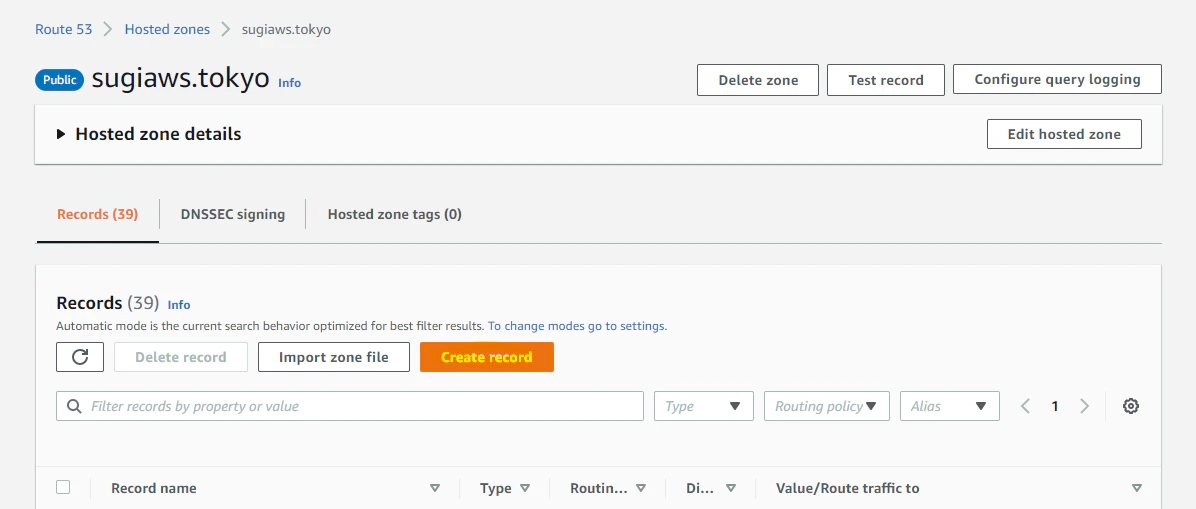Click the Import zone file button
Screen dimensions: 1196x509
coord(334,357)
